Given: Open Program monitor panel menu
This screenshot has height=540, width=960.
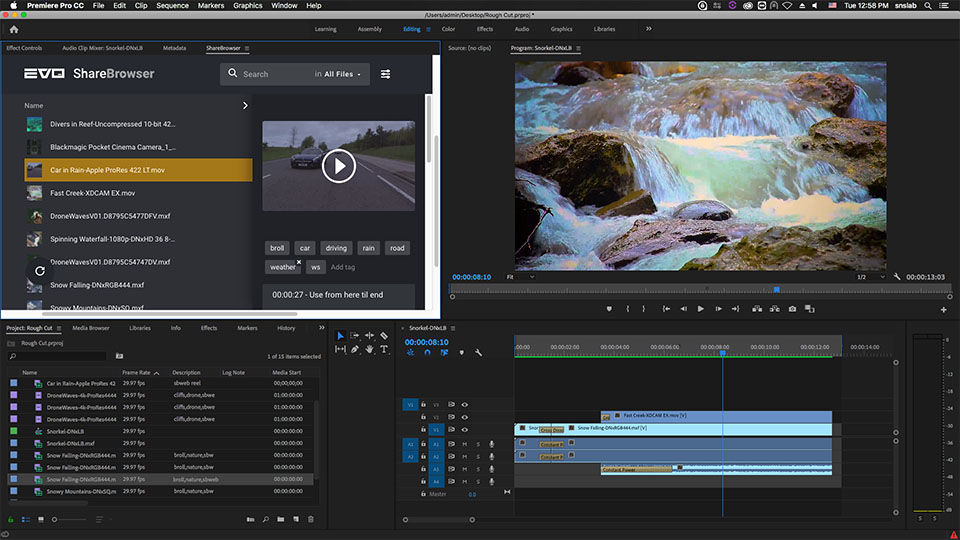Looking at the screenshot, I should click(x=579, y=48).
